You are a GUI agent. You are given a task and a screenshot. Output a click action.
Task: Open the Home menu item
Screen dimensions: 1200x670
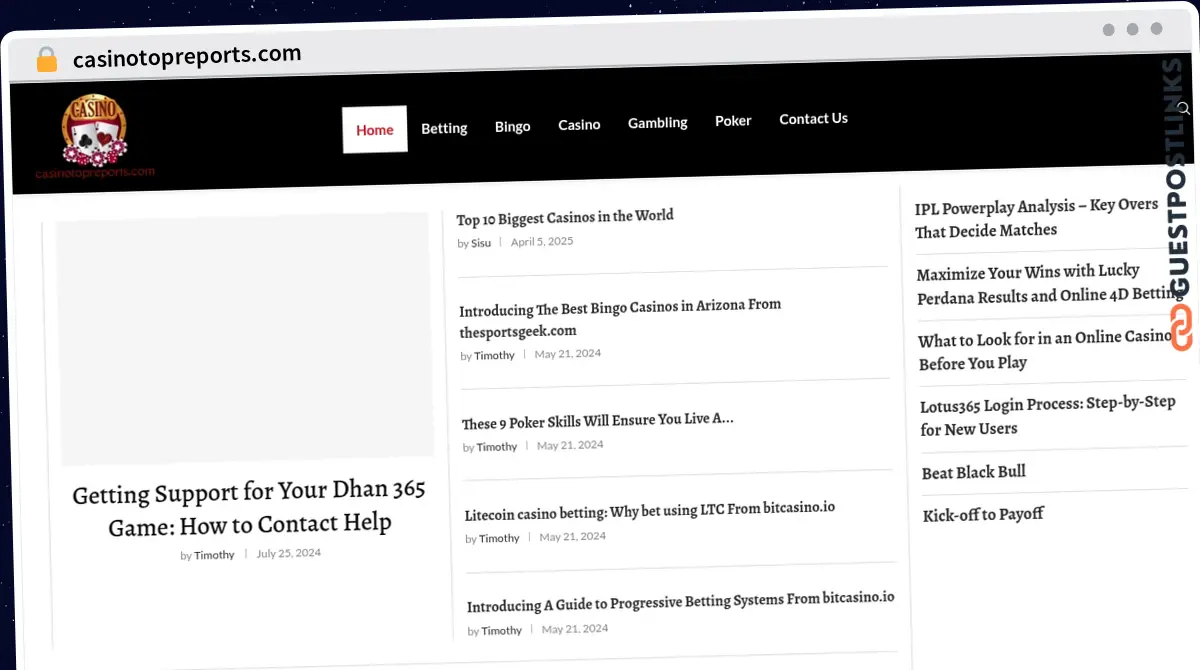pyautogui.click(x=375, y=129)
